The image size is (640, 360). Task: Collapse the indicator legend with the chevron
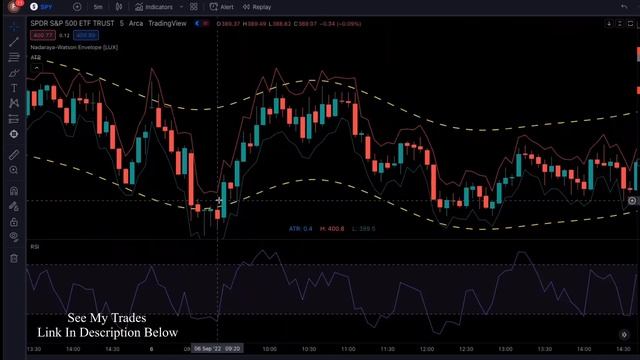pos(36,68)
